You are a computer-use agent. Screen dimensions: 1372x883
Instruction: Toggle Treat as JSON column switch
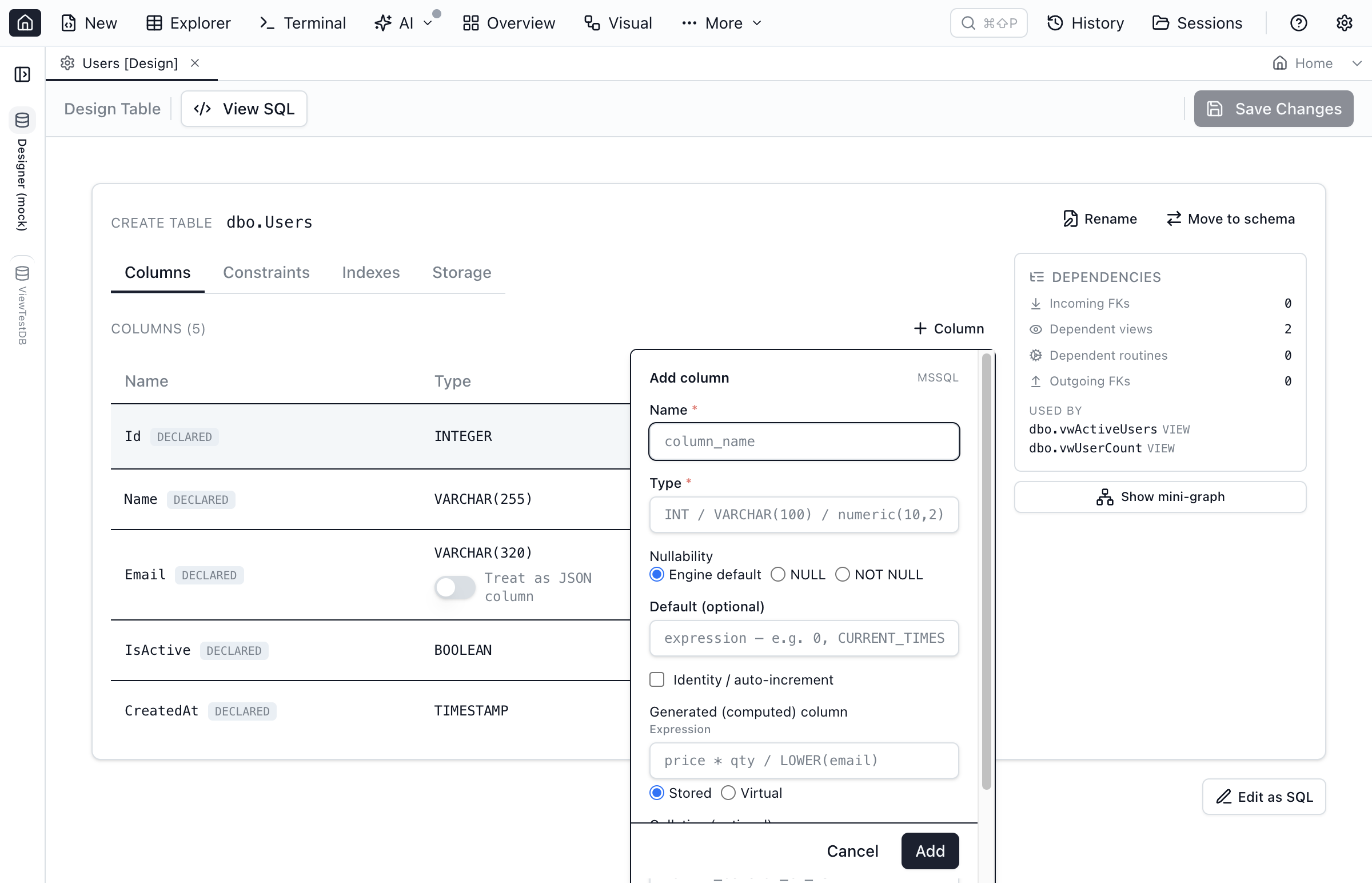click(x=454, y=587)
